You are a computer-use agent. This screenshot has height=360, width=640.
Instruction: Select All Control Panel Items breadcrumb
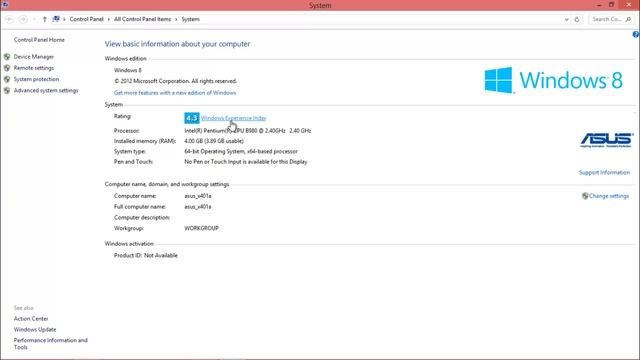142,19
